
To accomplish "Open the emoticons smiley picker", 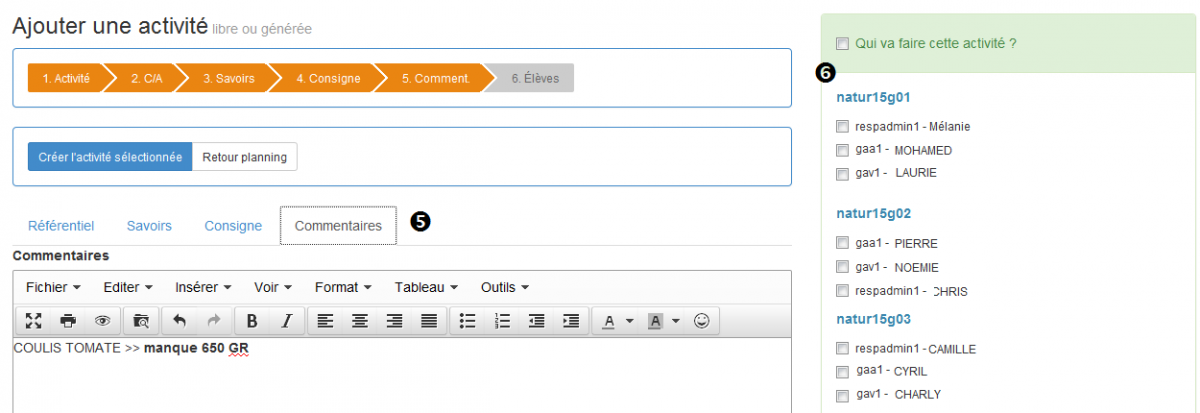I will point(702,321).
